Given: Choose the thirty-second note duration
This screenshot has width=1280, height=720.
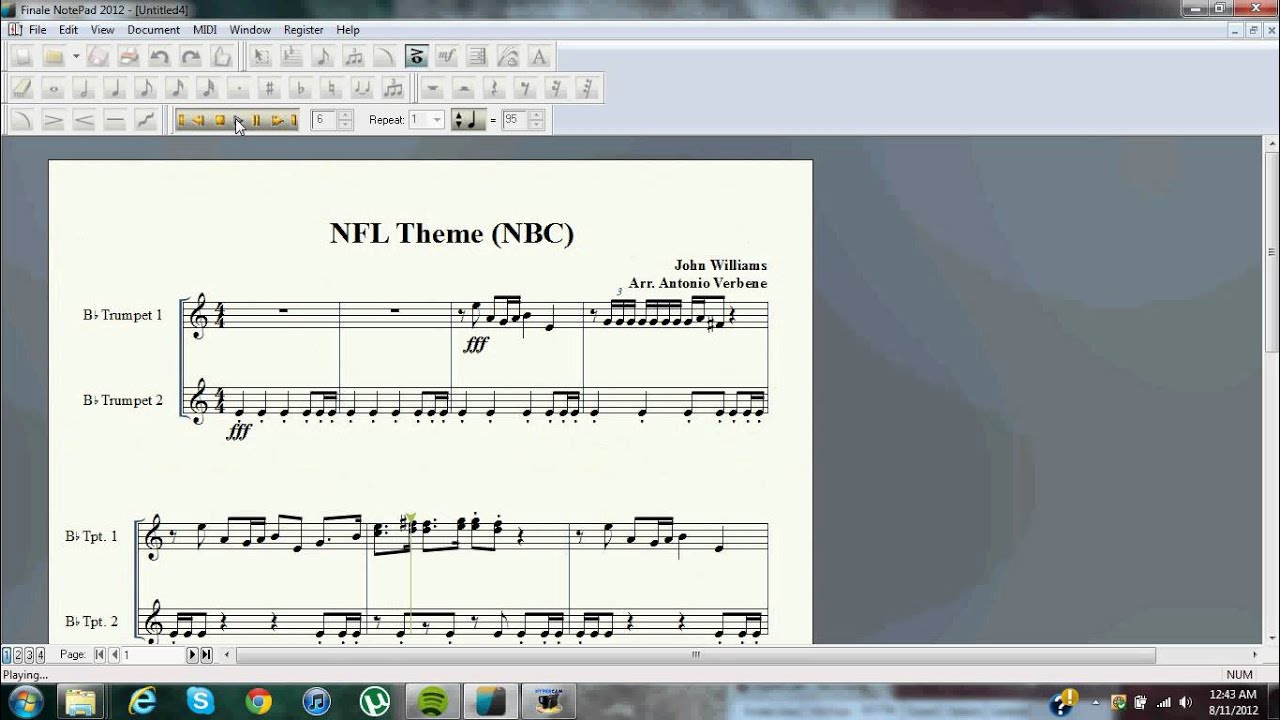Looking at the screenshot, I should (208, 88).
